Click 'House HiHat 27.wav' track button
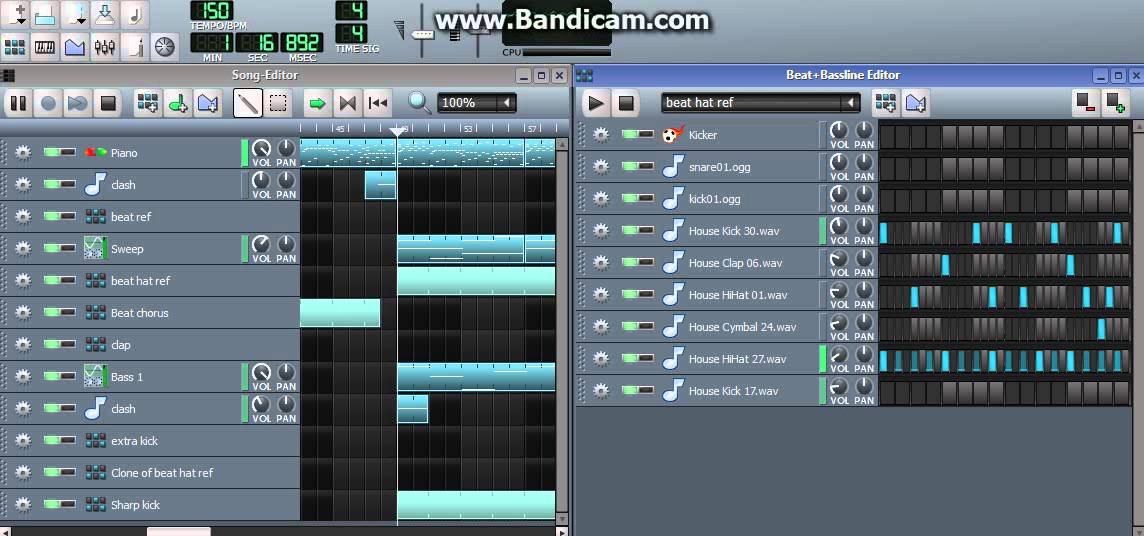The width and height of the screenshot is (1144, 536). tap(738, 359)
